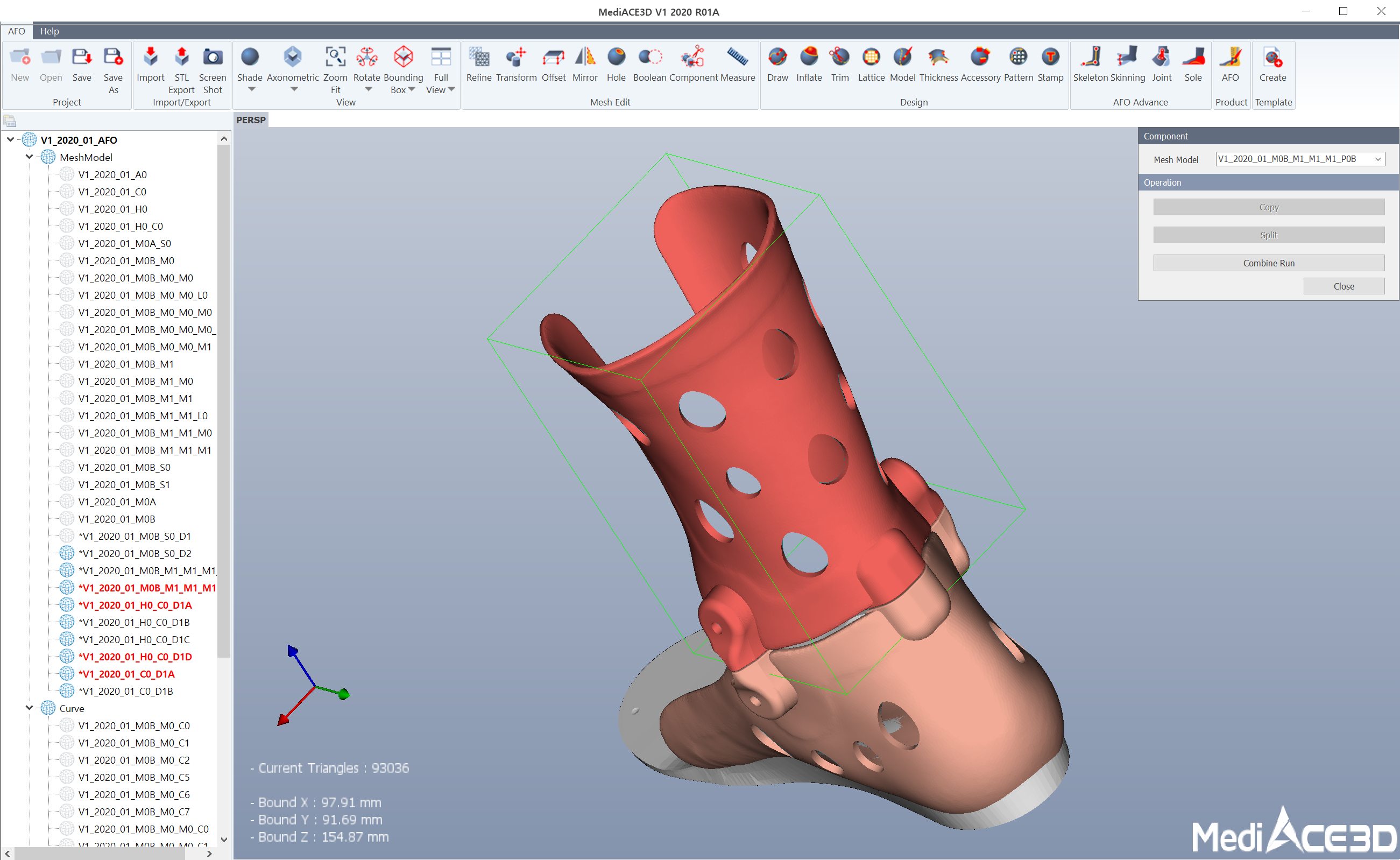This screenshot has height=860, width=1400.
Task: Select the Trim tool
Action: pyautogui.click(x=839, y=64)
